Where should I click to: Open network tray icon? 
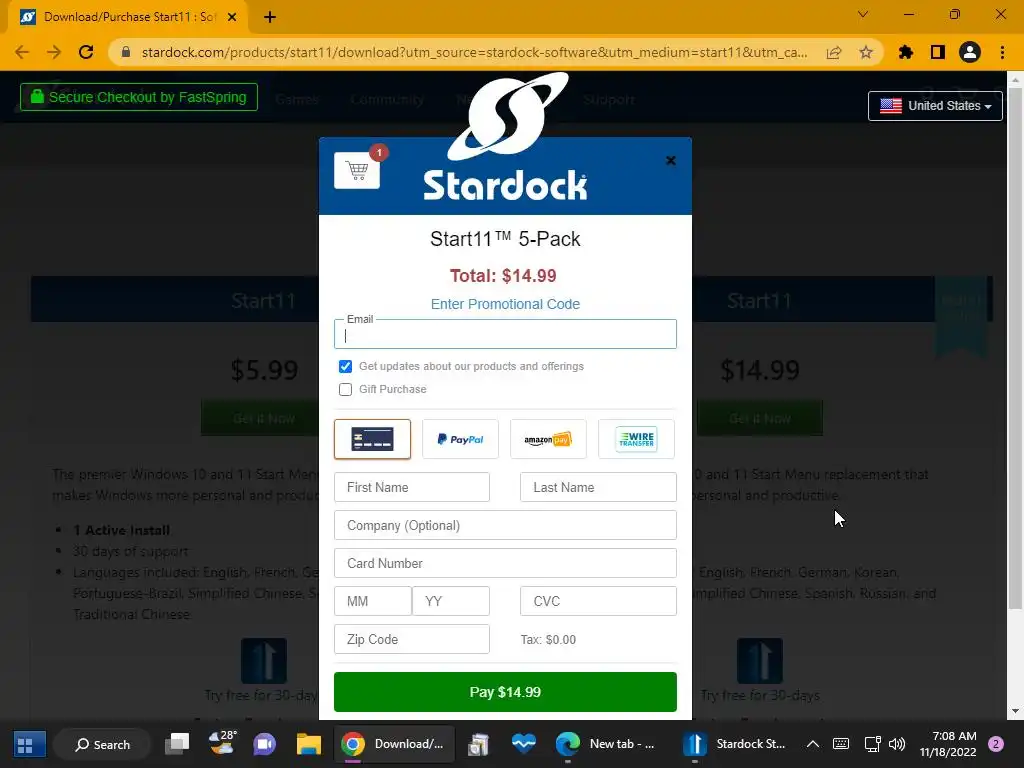point(872,744)
